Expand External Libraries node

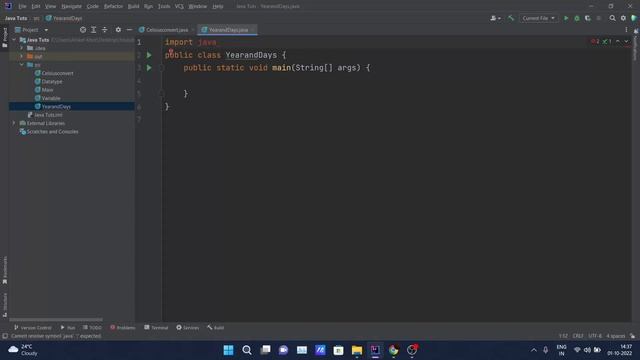coord(14,123)
